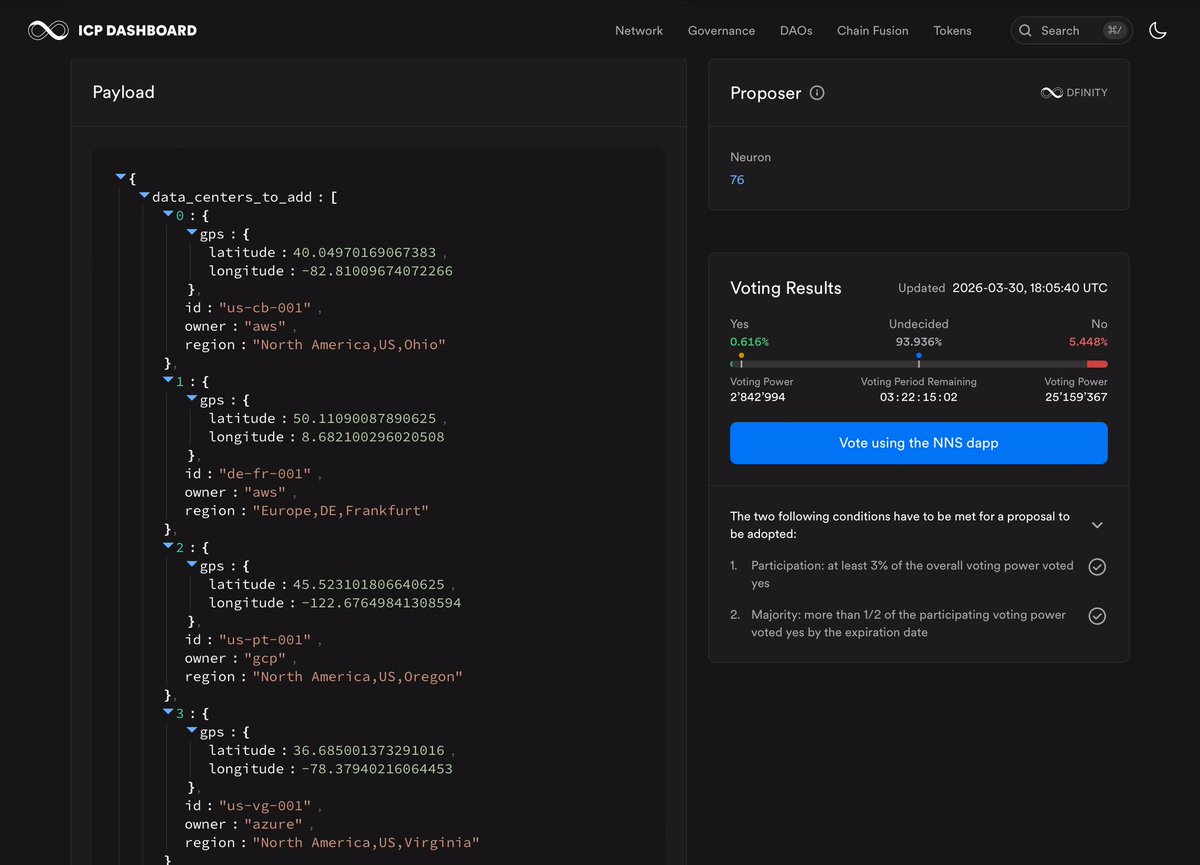Screen dimensions: 1200x865
Task: Open the Network menu
Action: pyautogui.click(x=639, y=31)
